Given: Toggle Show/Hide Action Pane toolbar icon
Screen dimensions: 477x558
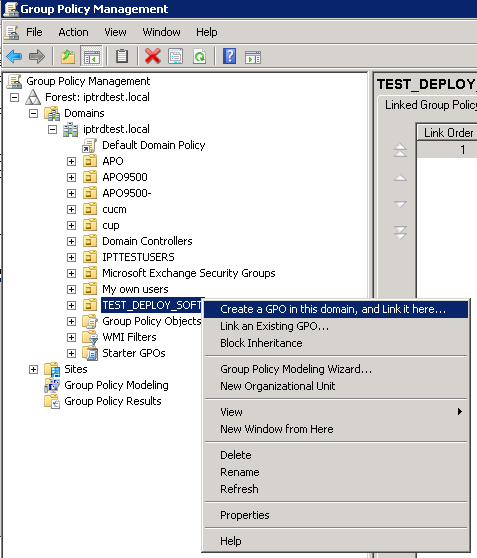Looking at the screenshot, I should [253, 57].
